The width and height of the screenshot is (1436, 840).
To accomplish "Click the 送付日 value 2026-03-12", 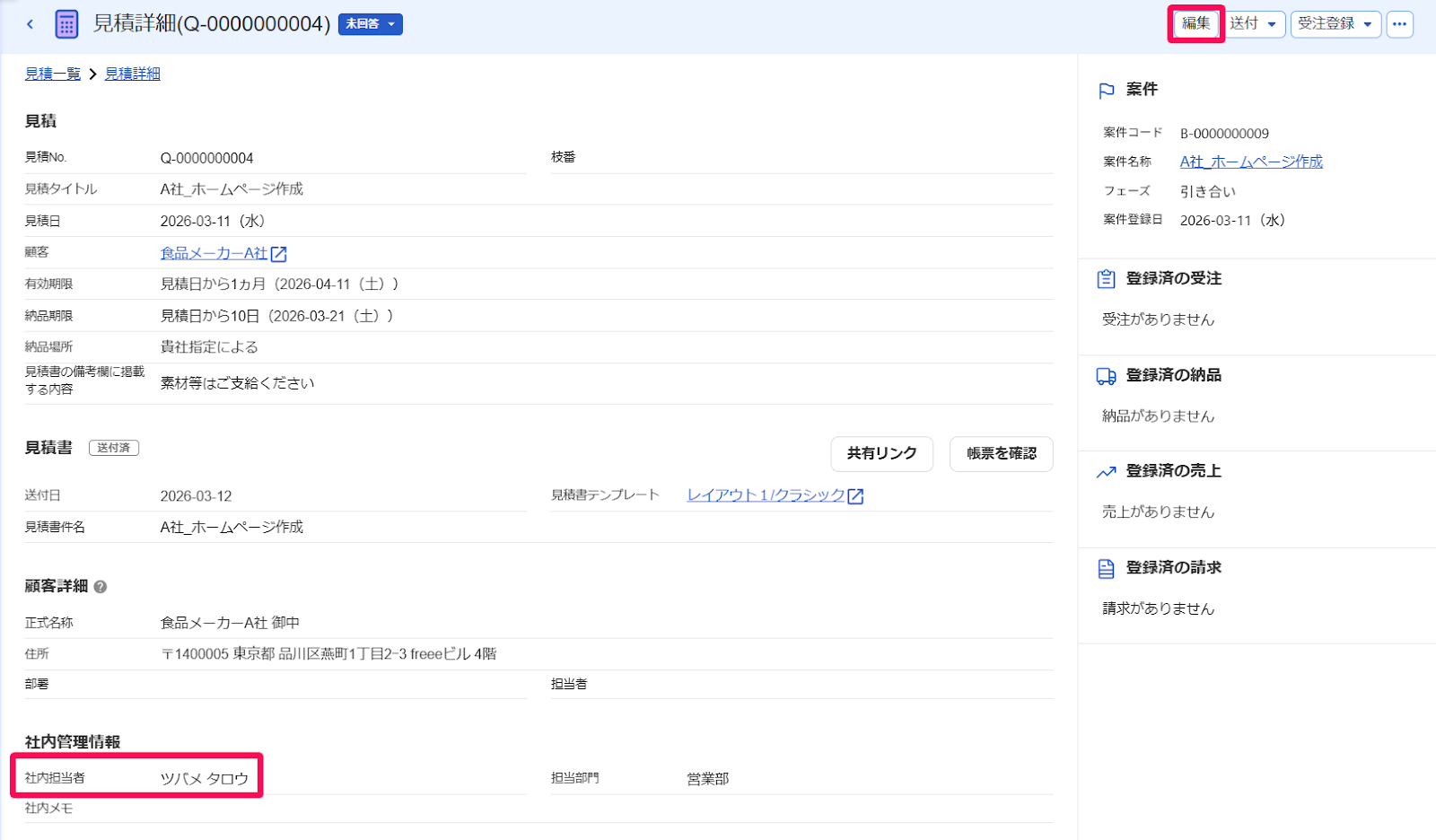I will 197,496.
